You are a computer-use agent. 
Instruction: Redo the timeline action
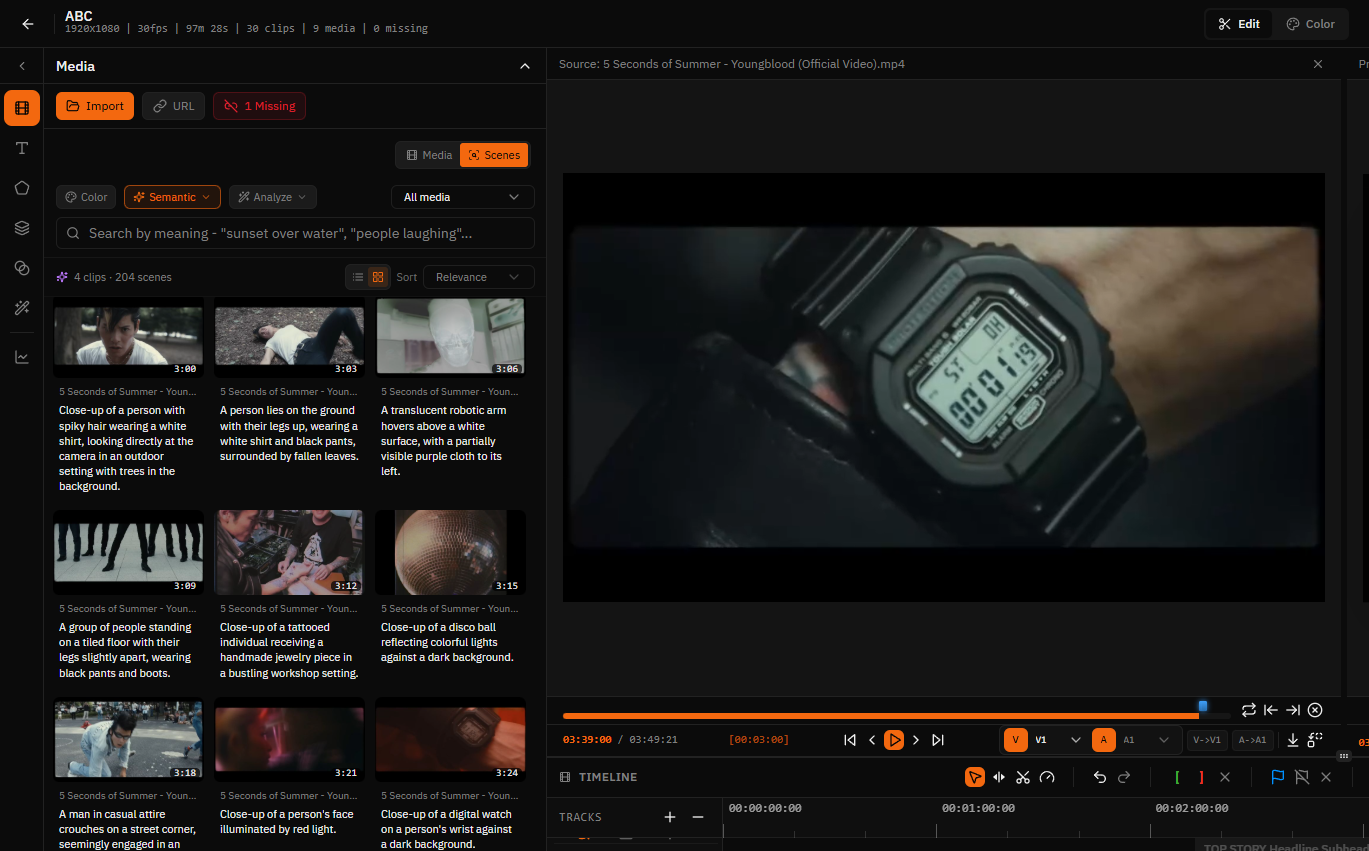tap(1124, 777)
